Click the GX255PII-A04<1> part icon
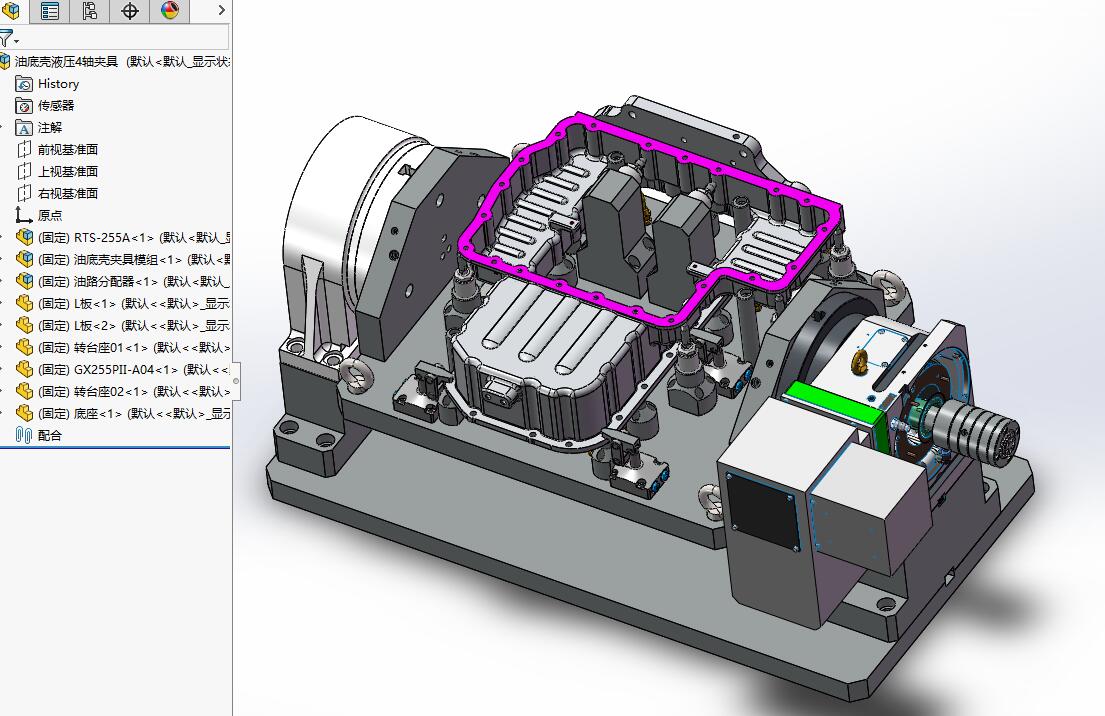1105x716 pixels. coord(24,369)
